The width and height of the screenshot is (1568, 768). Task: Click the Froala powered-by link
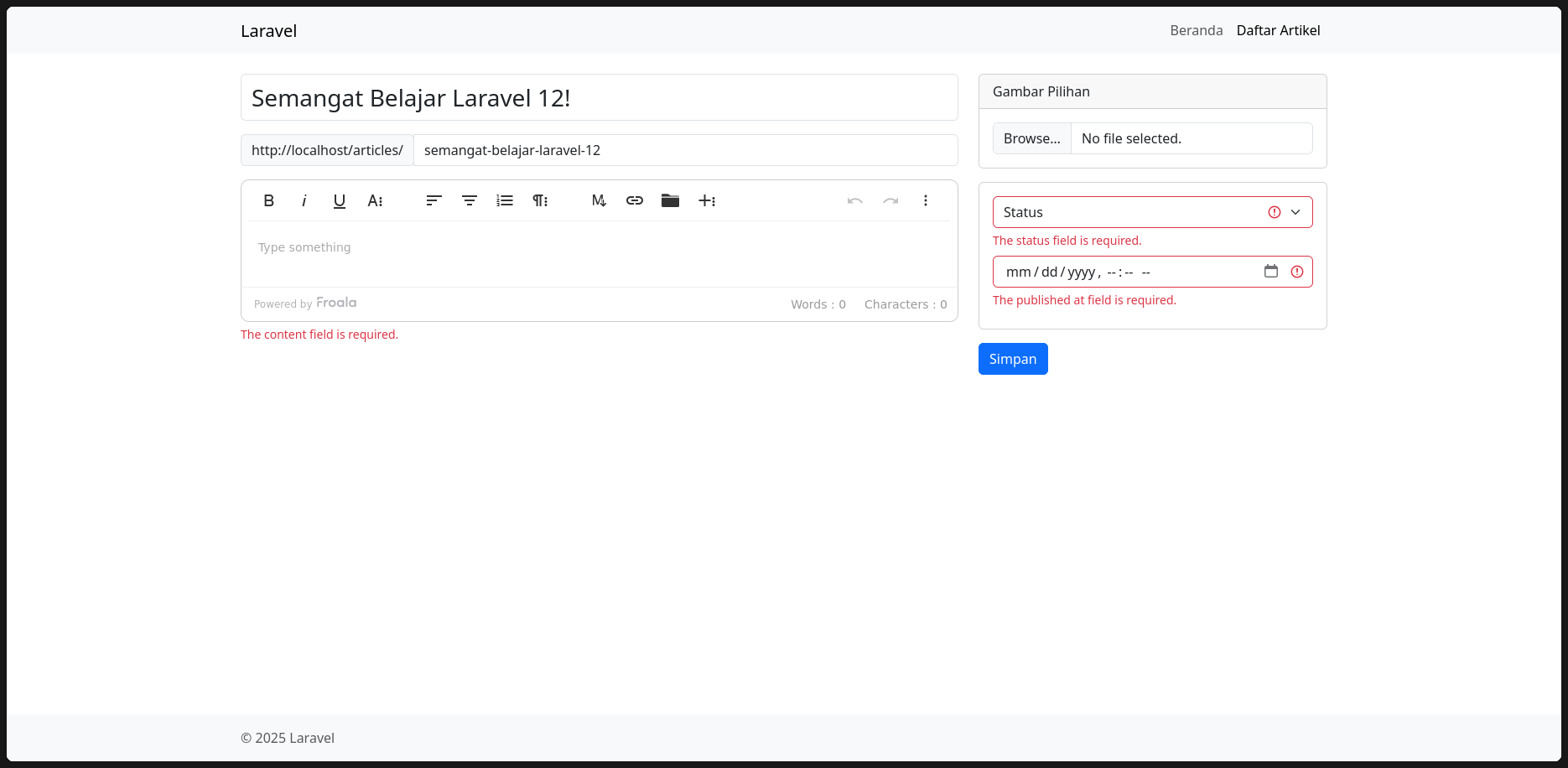(x=305, y=303)
